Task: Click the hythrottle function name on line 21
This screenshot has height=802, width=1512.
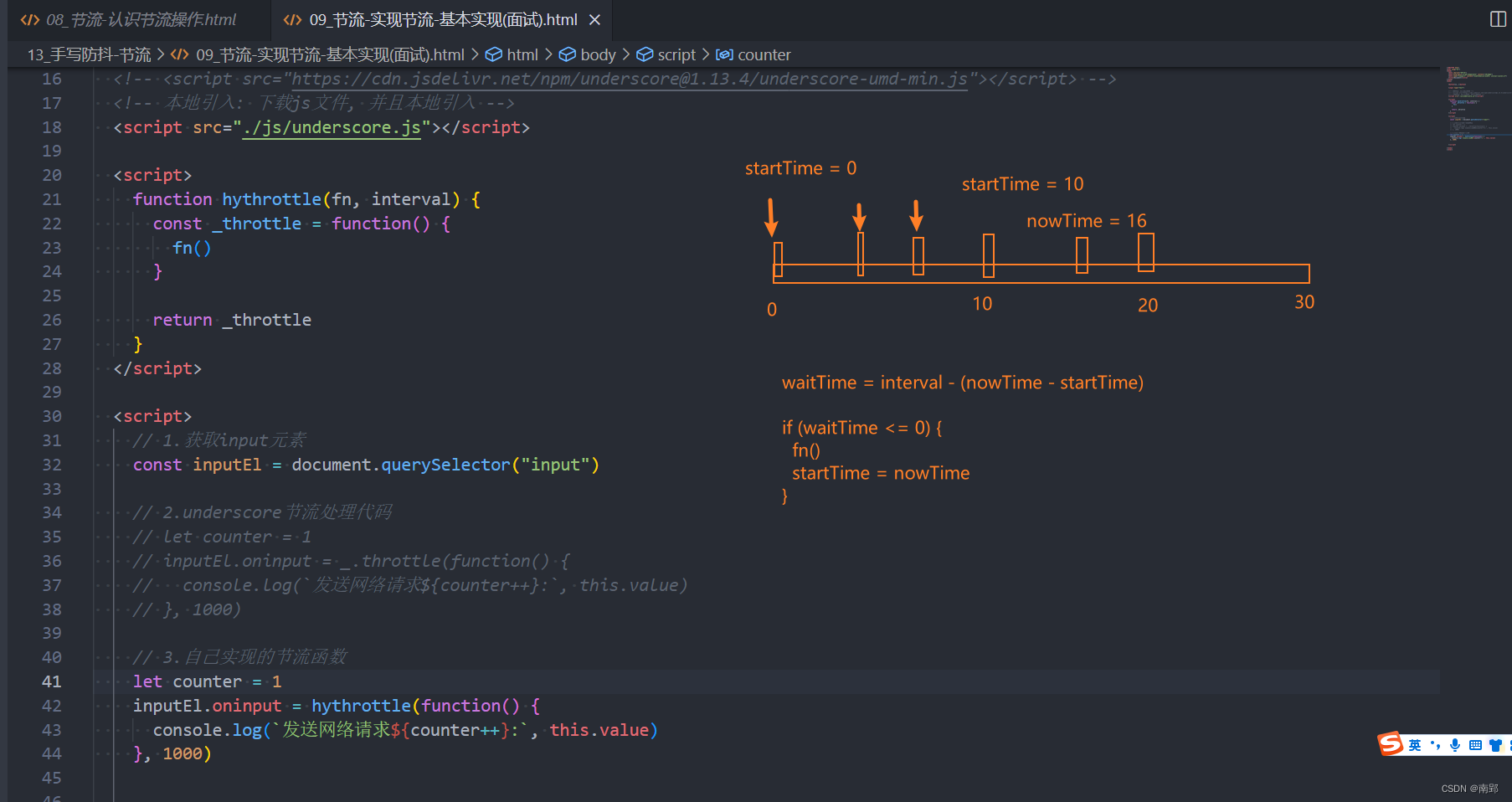Action: [x=271, y=199]
